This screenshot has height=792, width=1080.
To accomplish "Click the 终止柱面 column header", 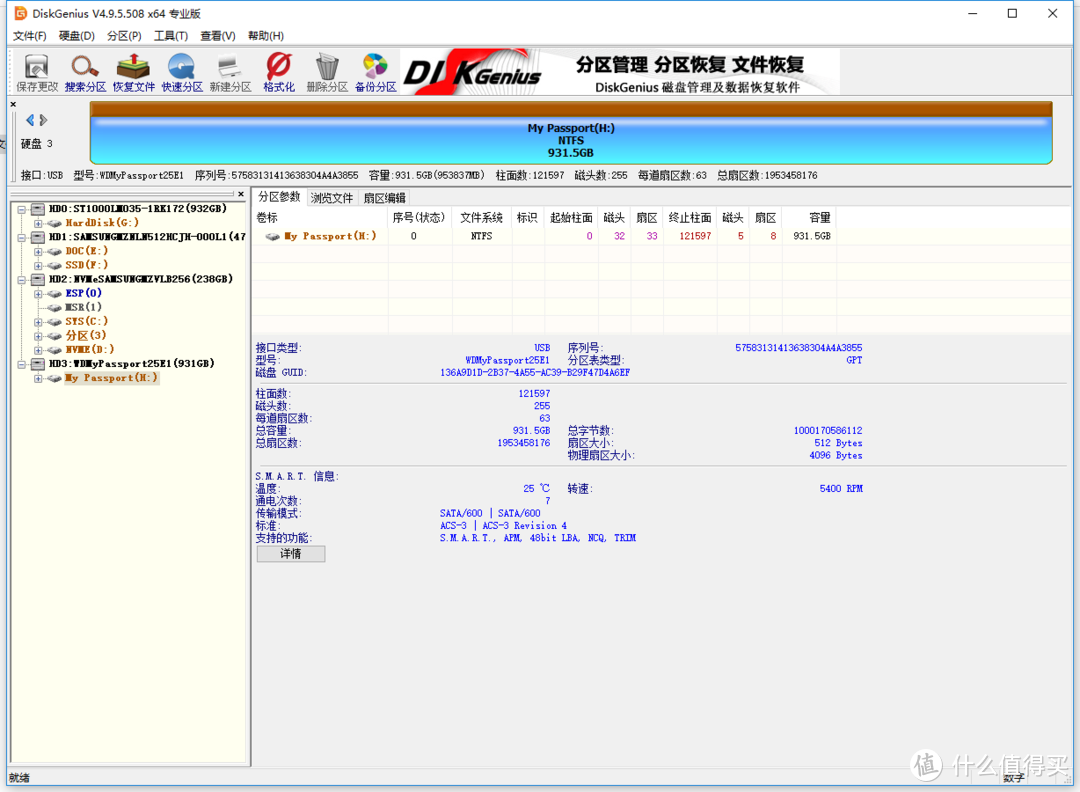I will [x=690, y=218].
